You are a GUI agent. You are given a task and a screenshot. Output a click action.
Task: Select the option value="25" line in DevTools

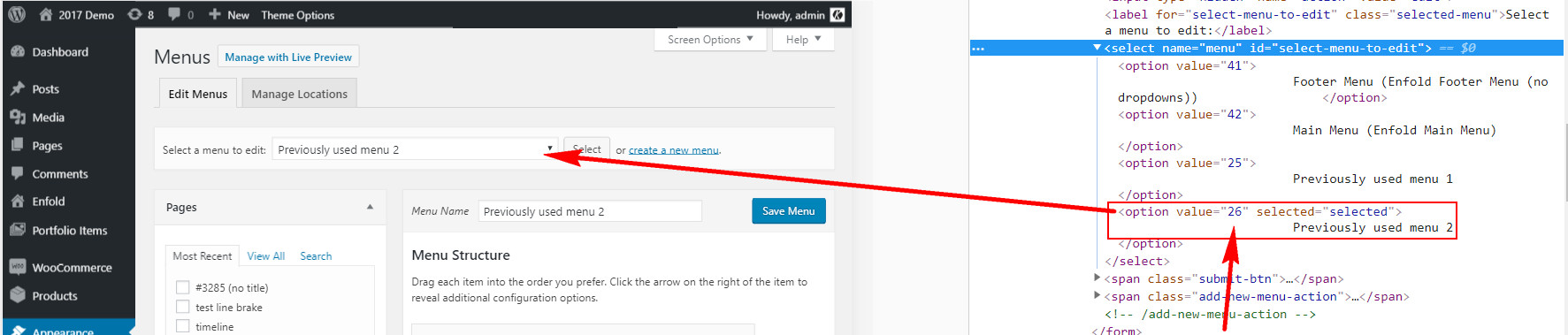point(1187,163)
